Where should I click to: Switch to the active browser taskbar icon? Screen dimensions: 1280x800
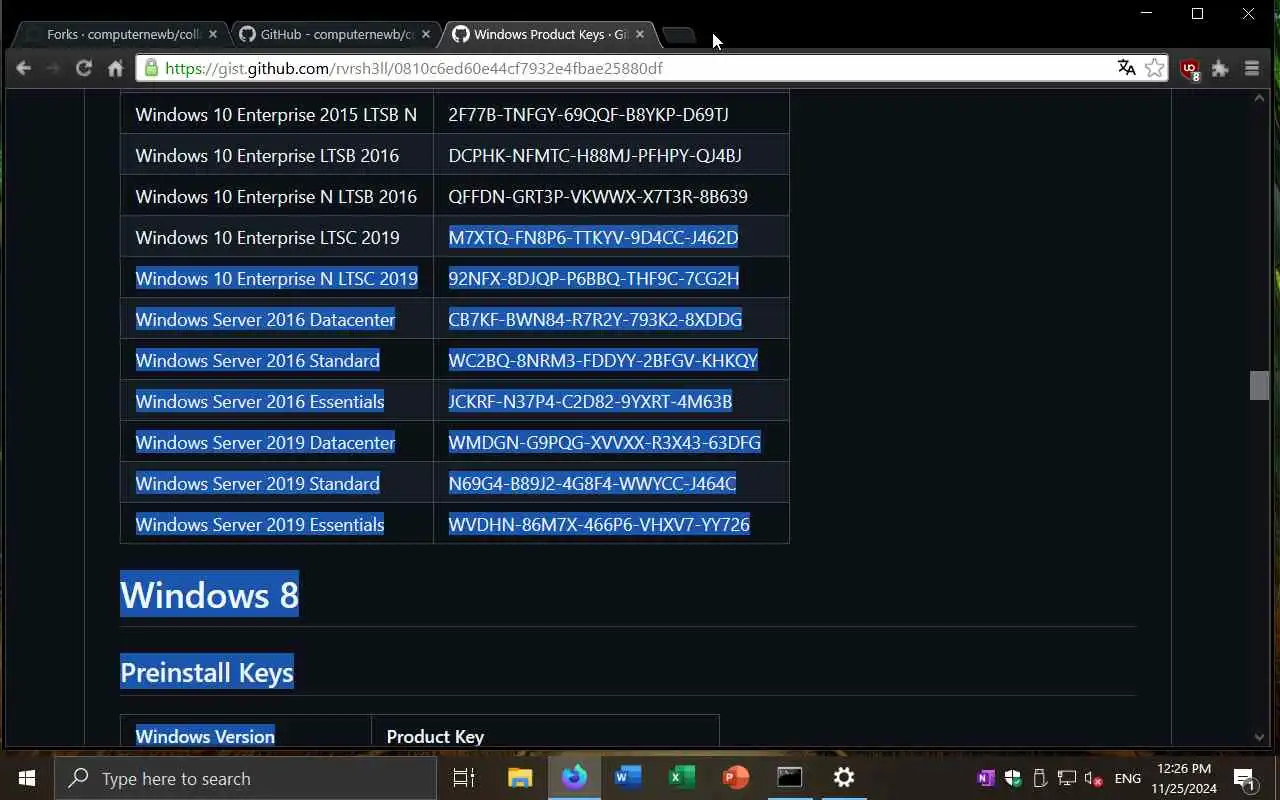(x=574, y=778)
